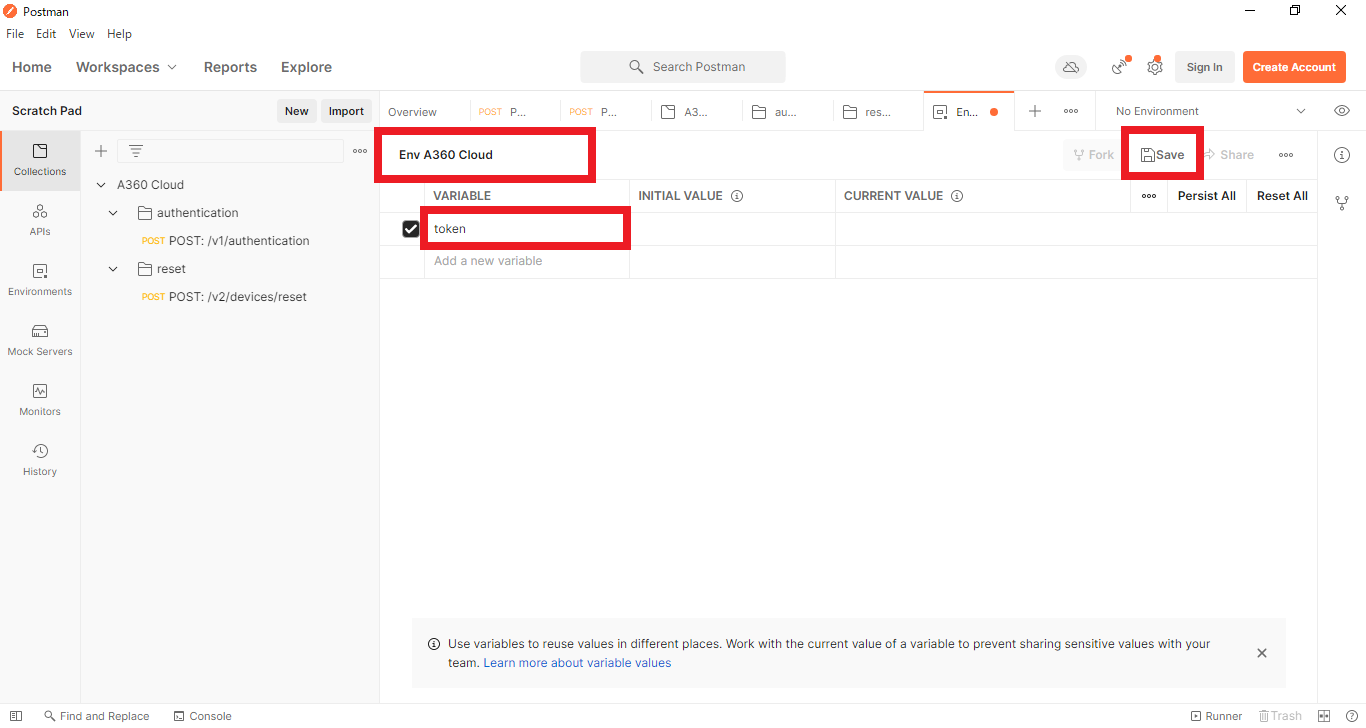1366x728 pixels.
Task: Open the No Environment selector dropdown
Action: [1211, 111]
